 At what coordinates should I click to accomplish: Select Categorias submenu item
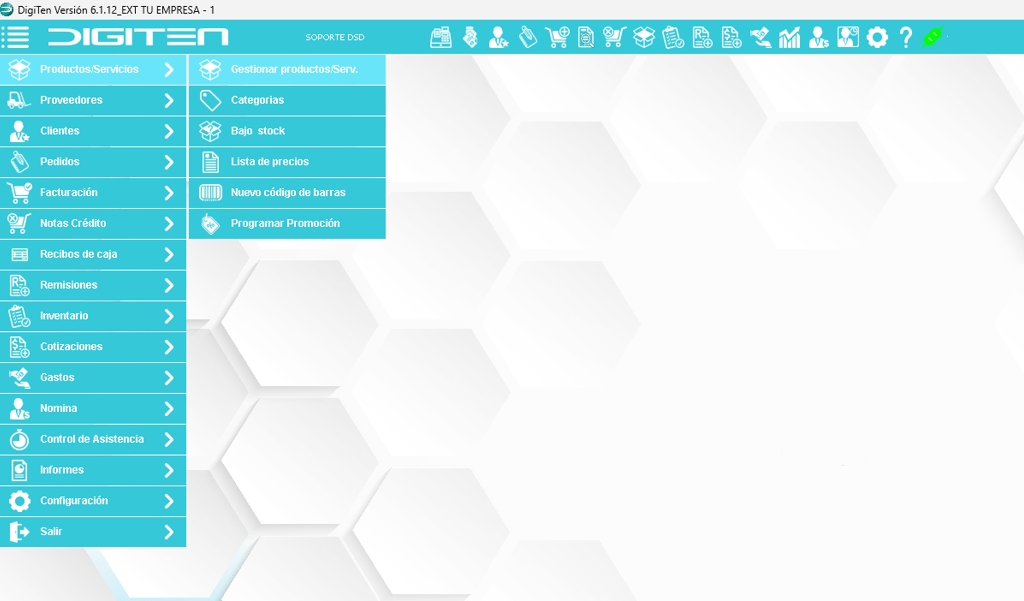pos(287,100)
